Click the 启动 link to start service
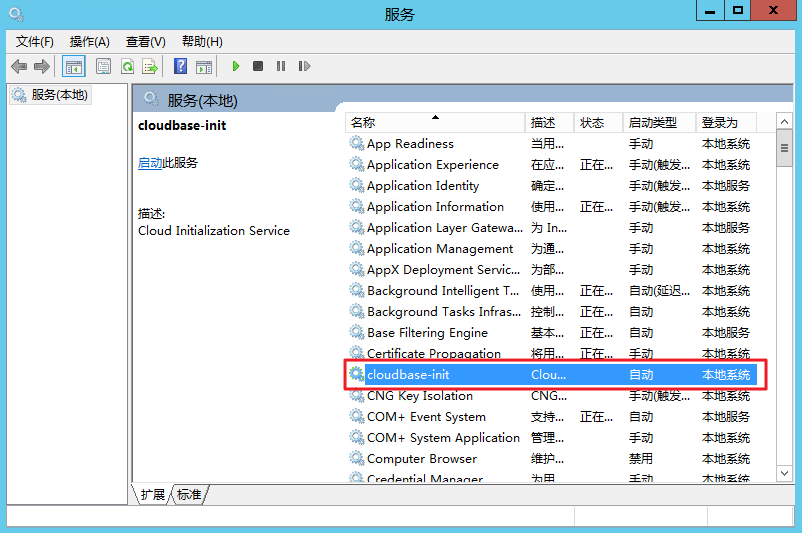 pos(150,163)
